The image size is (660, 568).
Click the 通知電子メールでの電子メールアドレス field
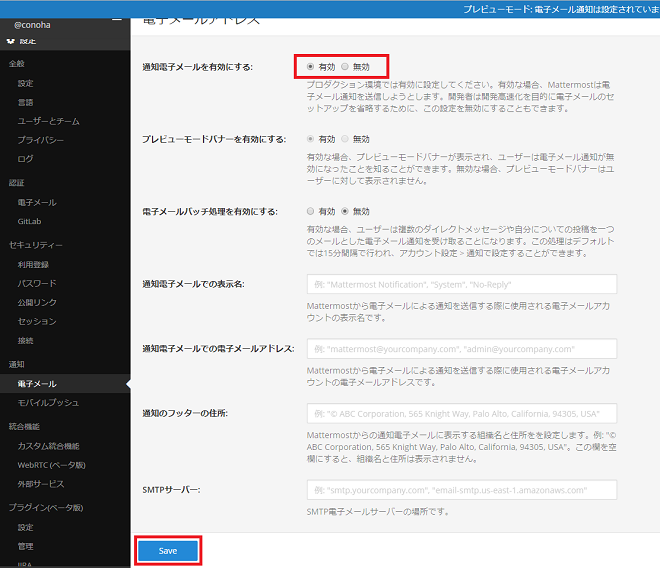(462, 349)
